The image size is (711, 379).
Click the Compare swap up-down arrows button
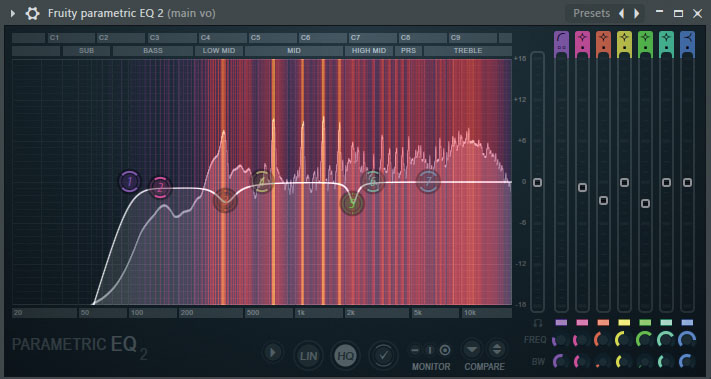point(497,350)
